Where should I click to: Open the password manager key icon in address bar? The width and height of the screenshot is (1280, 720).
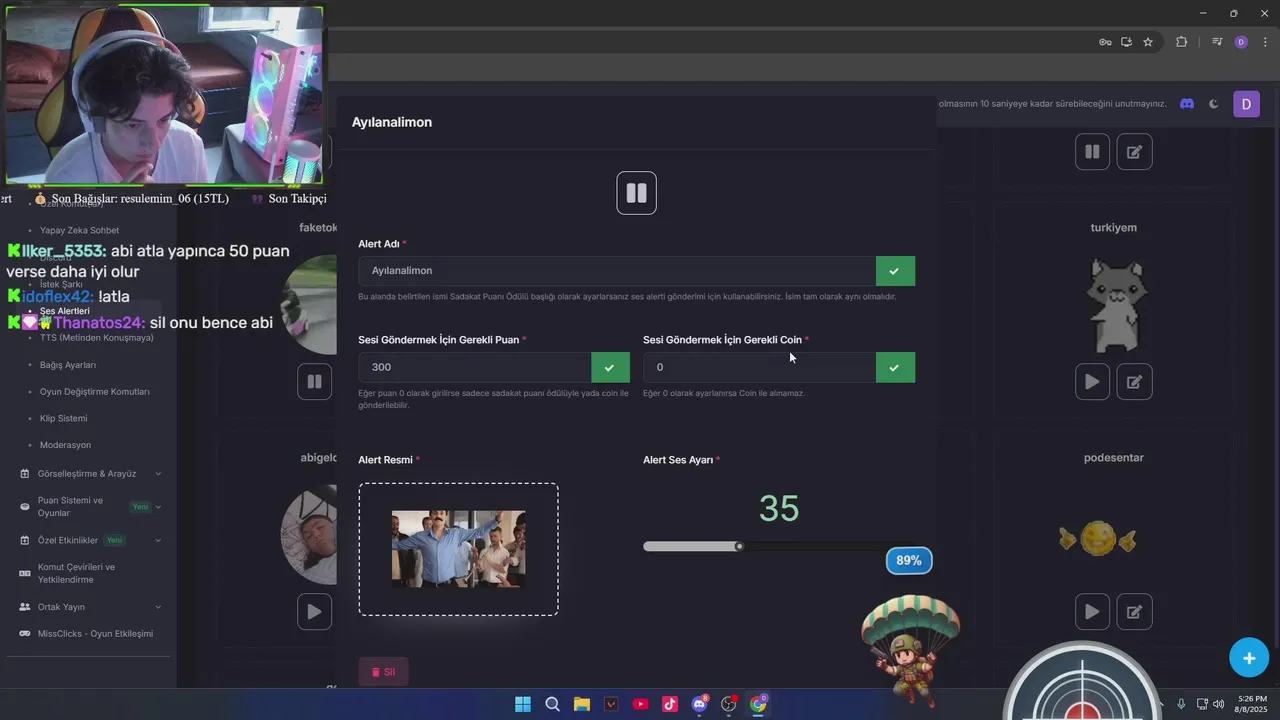1105,42
